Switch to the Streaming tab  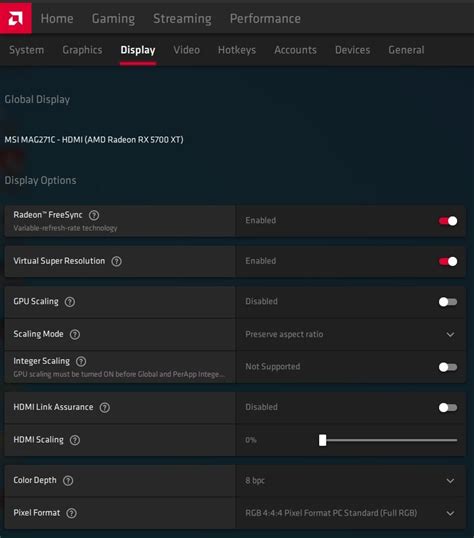[182, 19]
